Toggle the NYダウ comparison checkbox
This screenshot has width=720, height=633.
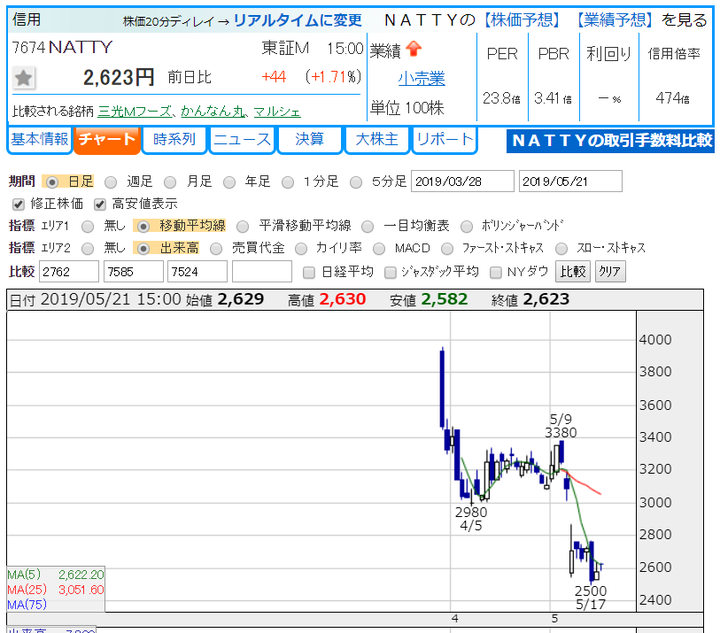(495, 272)
